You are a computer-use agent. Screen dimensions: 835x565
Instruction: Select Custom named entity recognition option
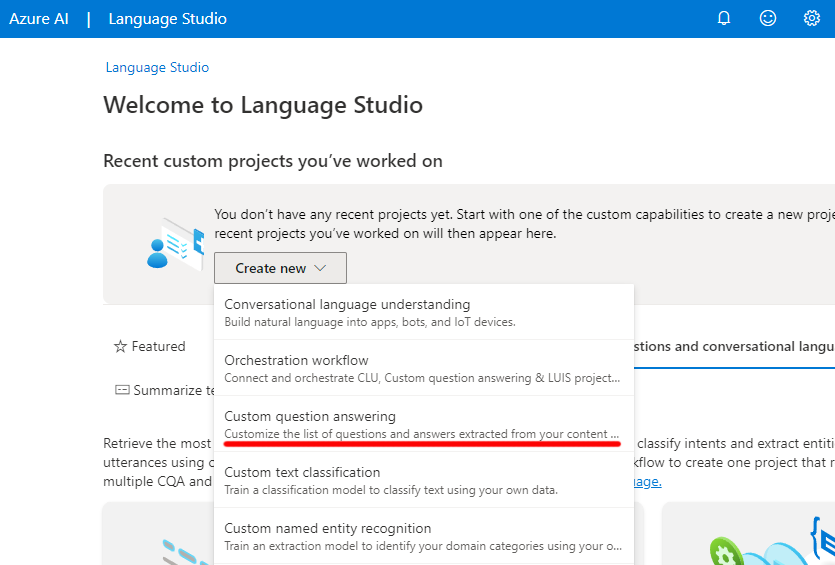[x=424, y=536]
